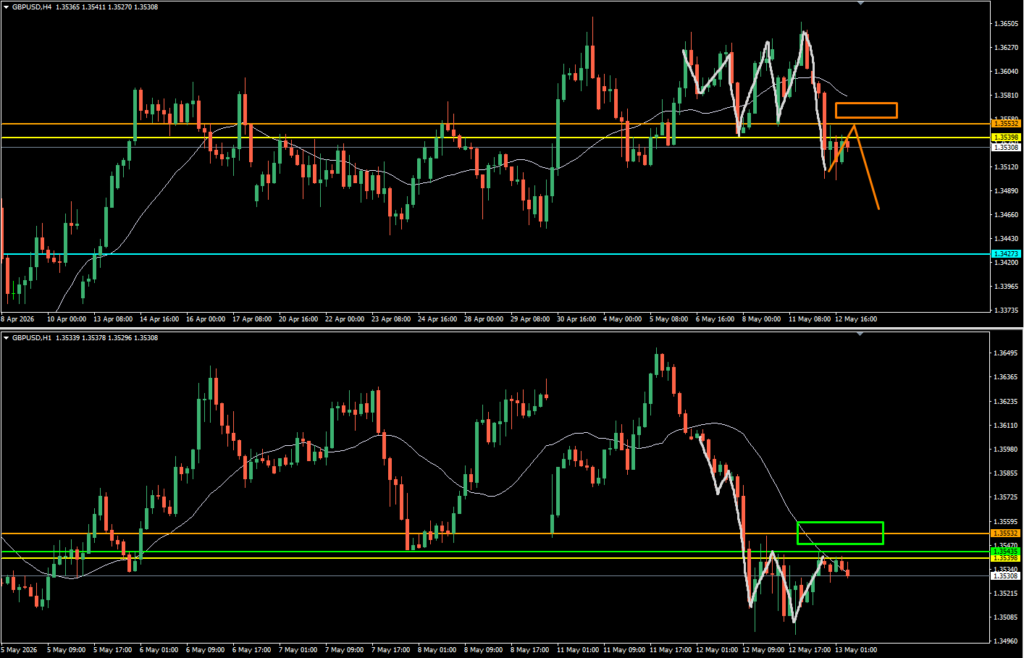Click the 1.34430 price scale value
The image size is (1024, 658).
click(1006, 239)
